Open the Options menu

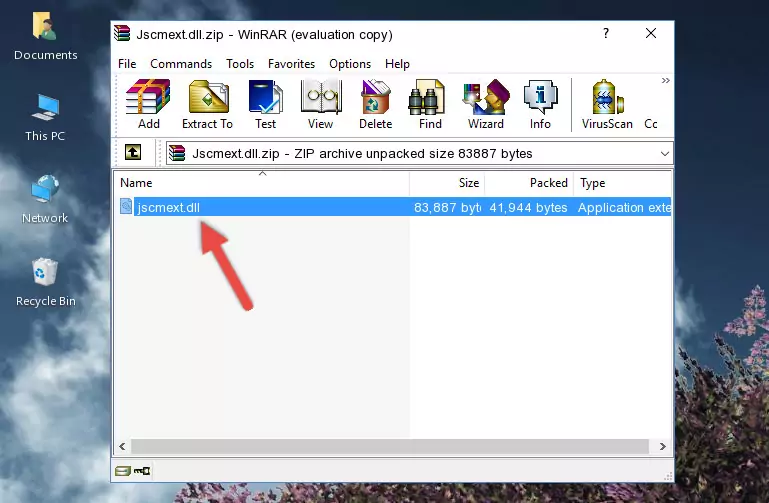coord(350,64)
